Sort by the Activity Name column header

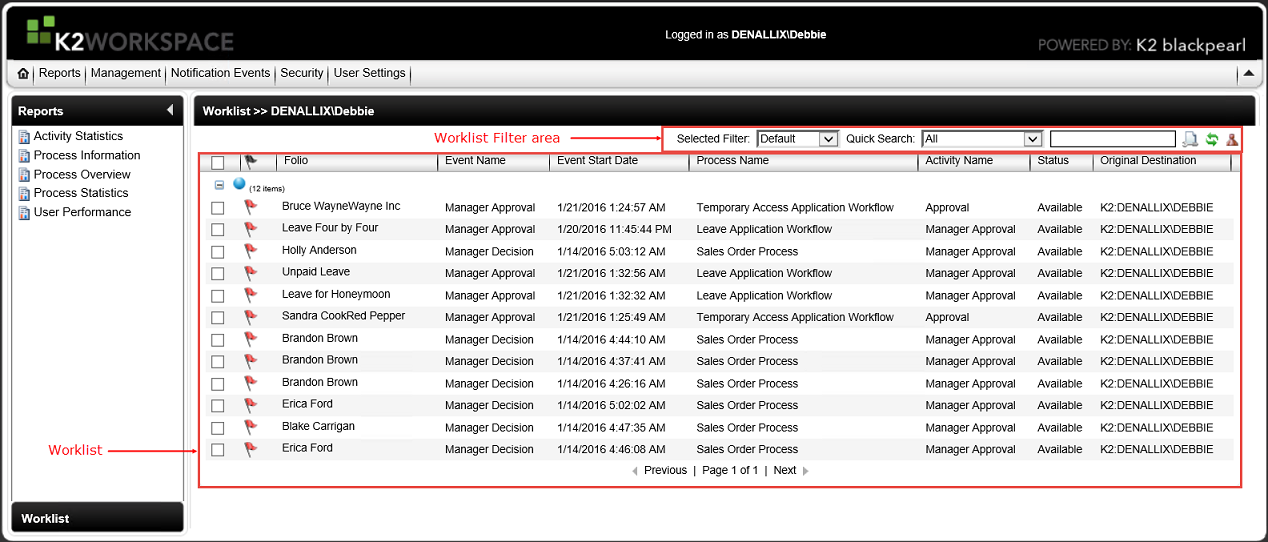(x=959, y=160)
